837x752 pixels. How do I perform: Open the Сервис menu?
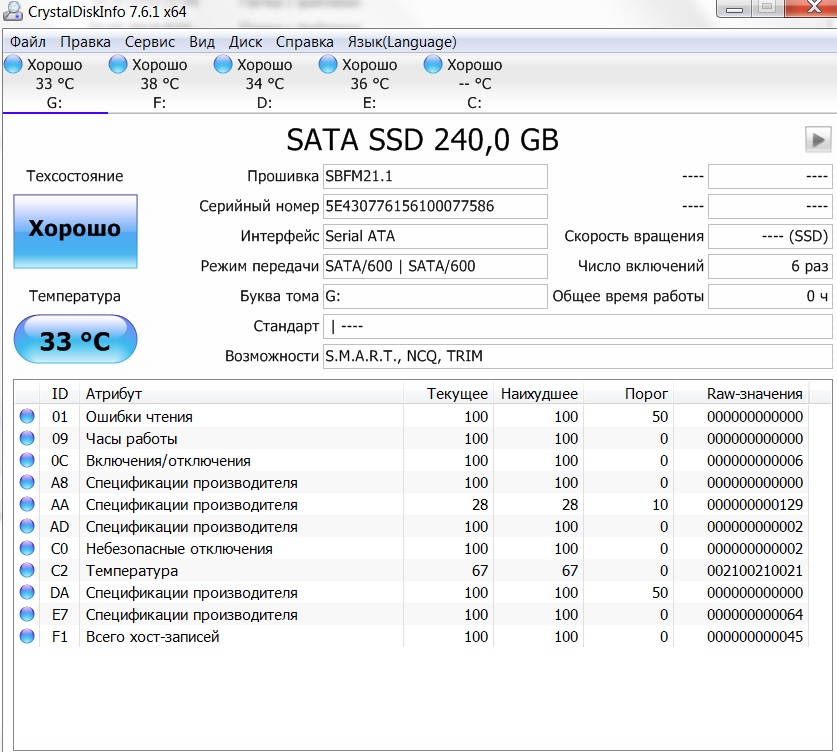[x=149, y=42]
